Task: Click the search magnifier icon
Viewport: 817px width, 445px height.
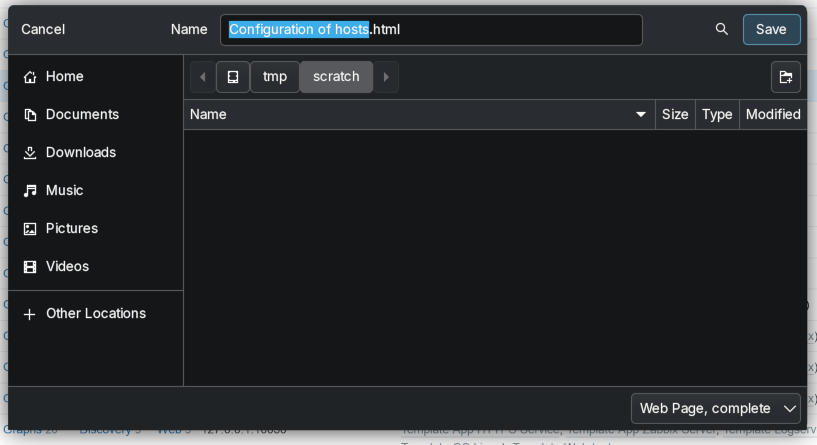Action: pyautogui.click(x=722, y=29)
